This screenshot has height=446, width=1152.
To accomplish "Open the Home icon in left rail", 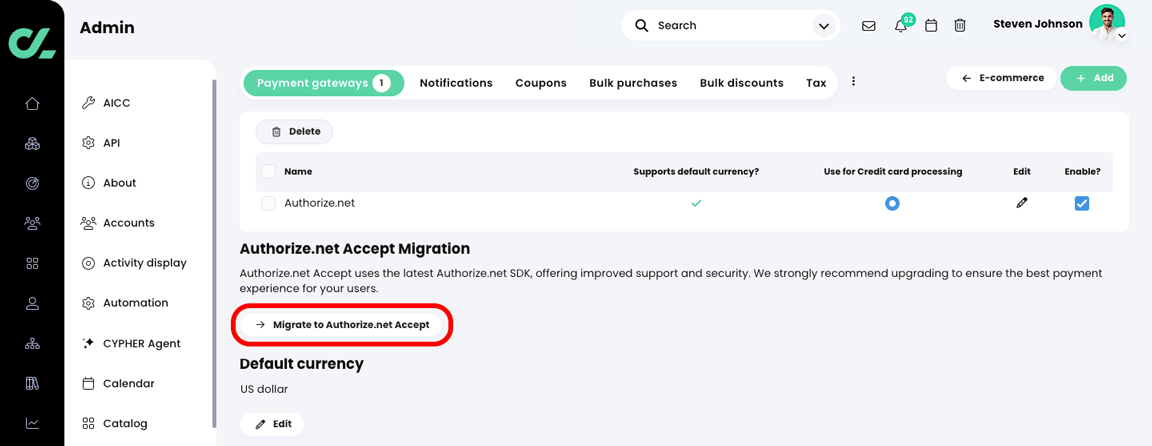I will click(x=32, y=104).
